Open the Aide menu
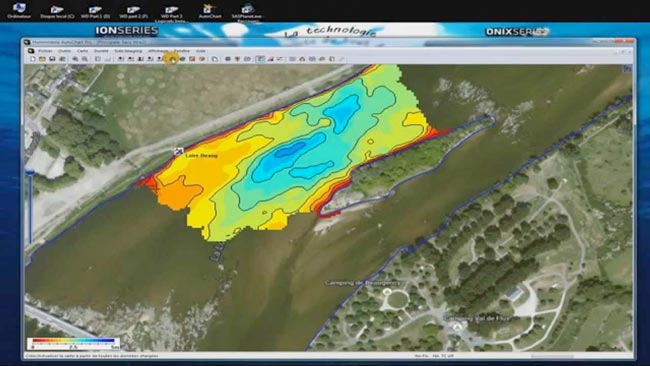The width and height of the screenshot is (650, 366). click(201, 51)
